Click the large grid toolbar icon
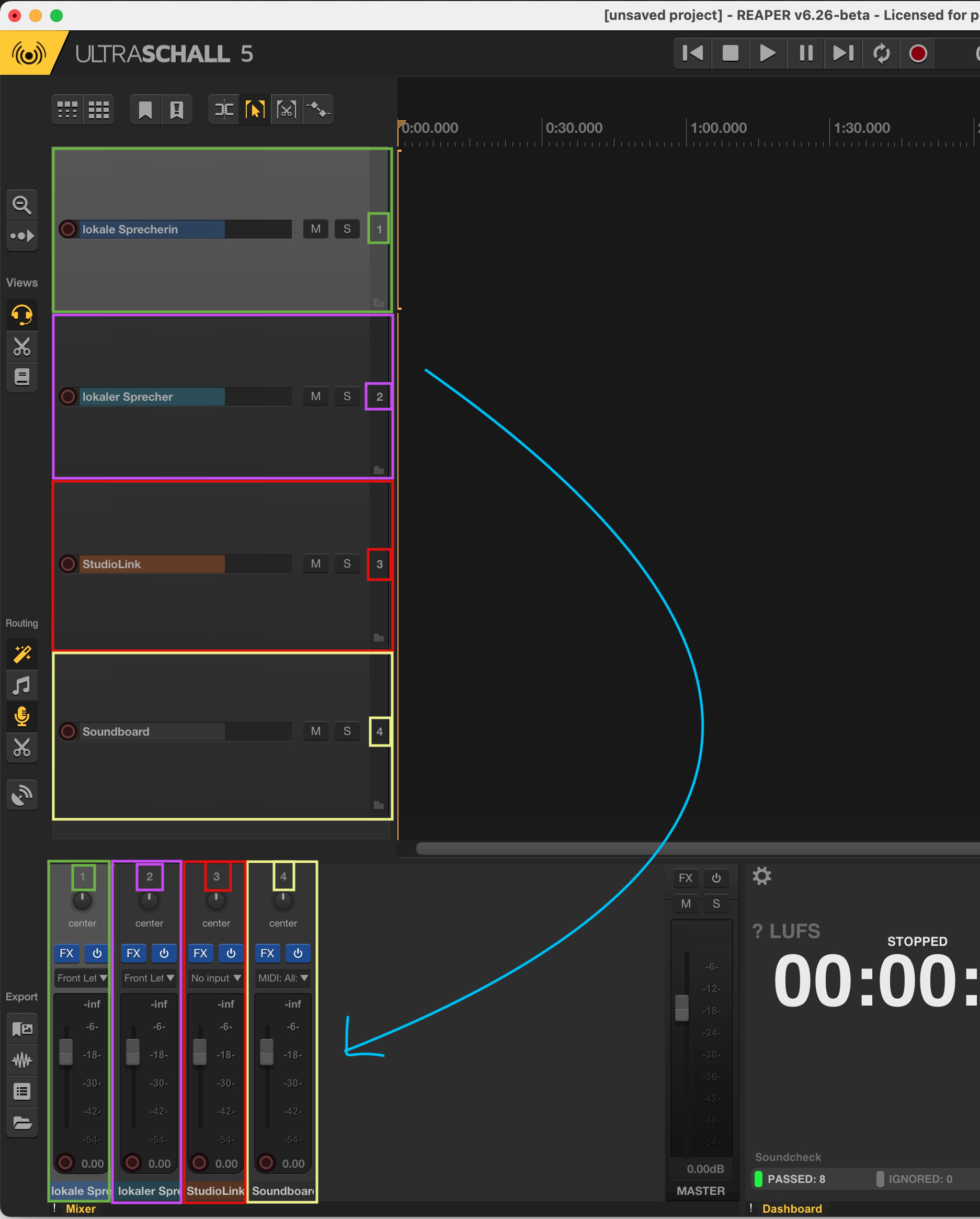Image resolution: width=980 pixels, height=1219 pixels. [98, 110]
